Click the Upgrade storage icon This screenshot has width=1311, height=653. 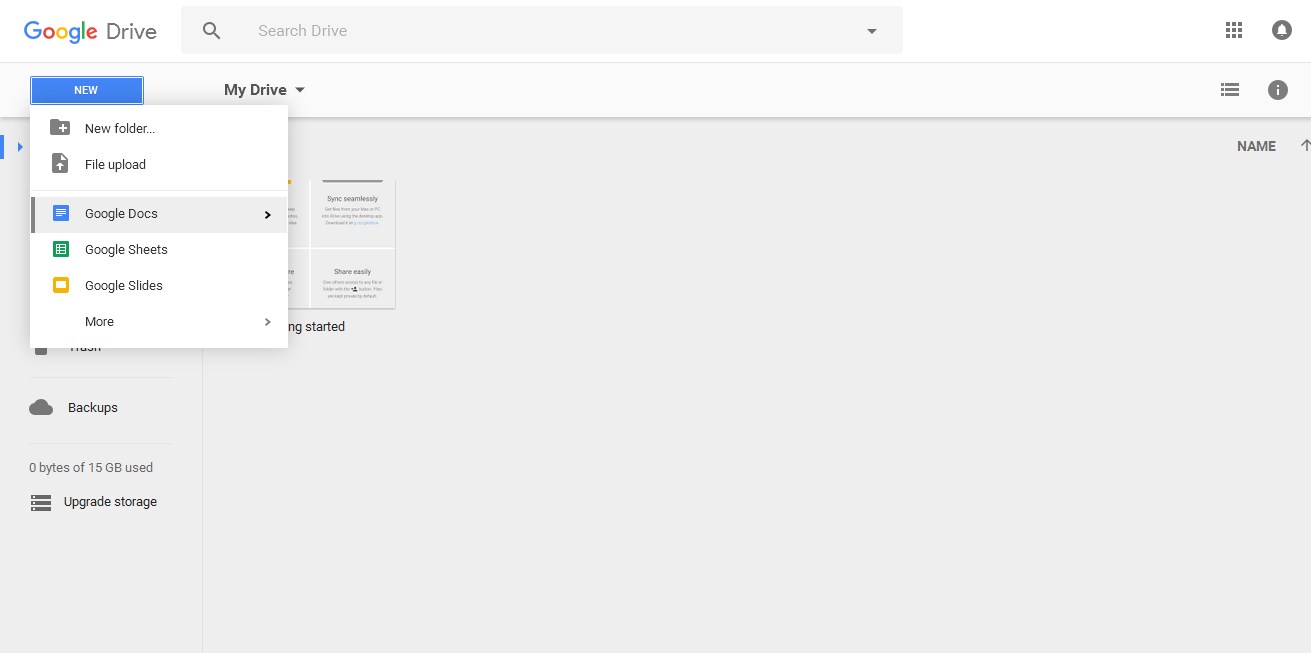(41, 502)
